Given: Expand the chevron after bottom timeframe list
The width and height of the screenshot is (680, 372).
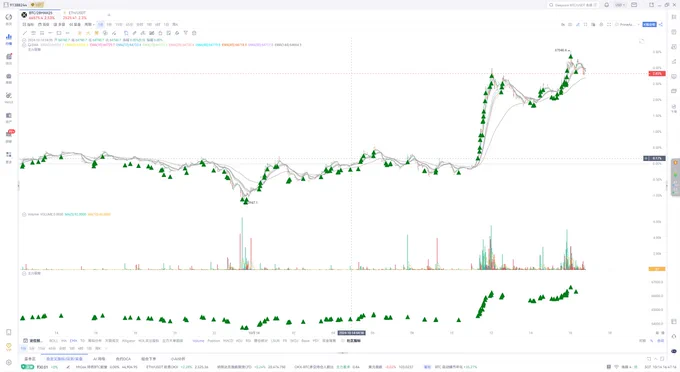Looking at the screenshot, I should coord(106,348).
